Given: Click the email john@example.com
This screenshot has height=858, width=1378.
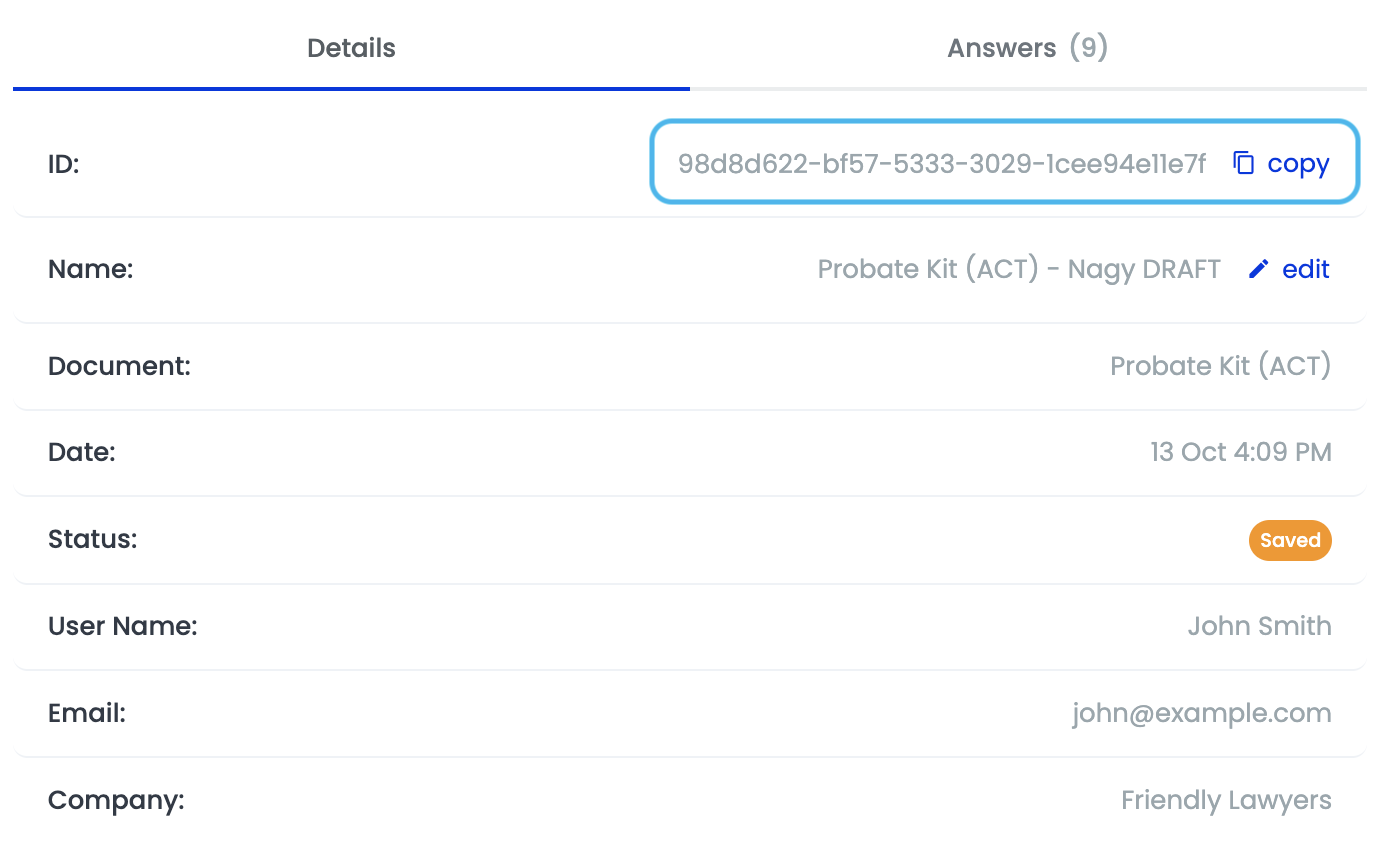Looking at the screenshot, I should (1202, 713).
